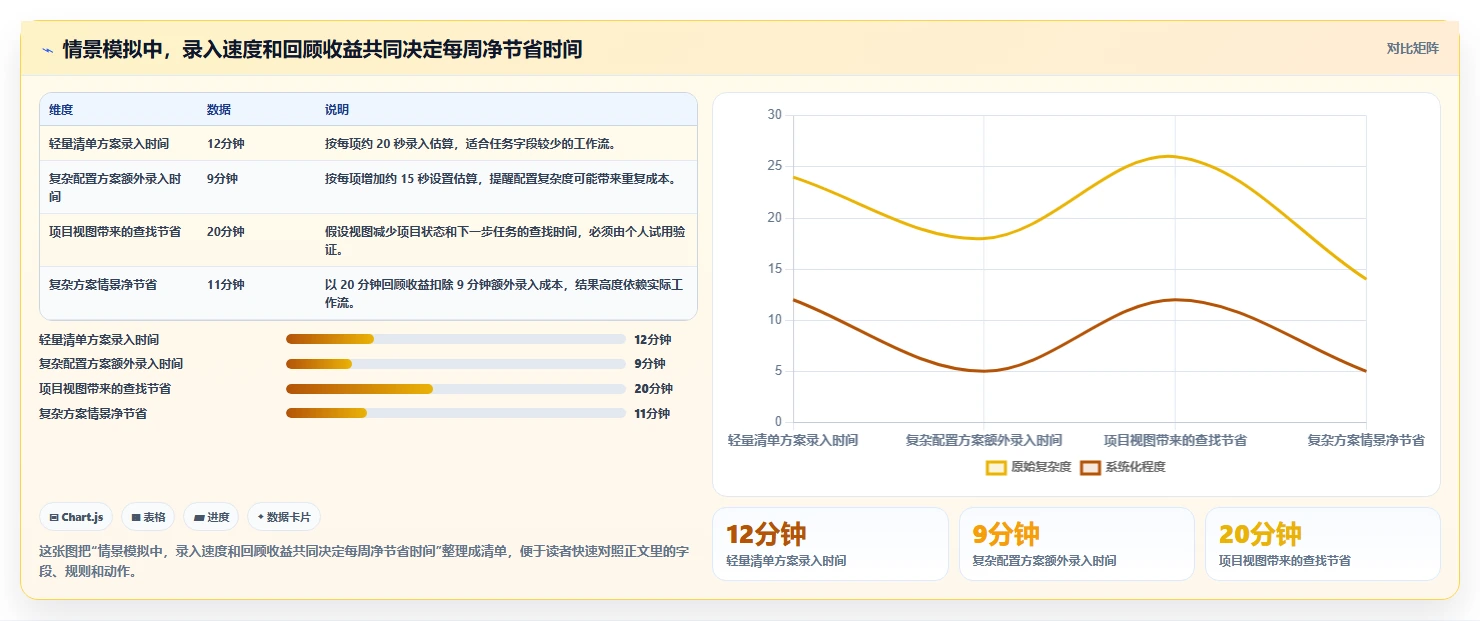Toggle the 原始复杂度 legend entry
Viewport: 1480px width, 621px height.
coord(1028,467)
